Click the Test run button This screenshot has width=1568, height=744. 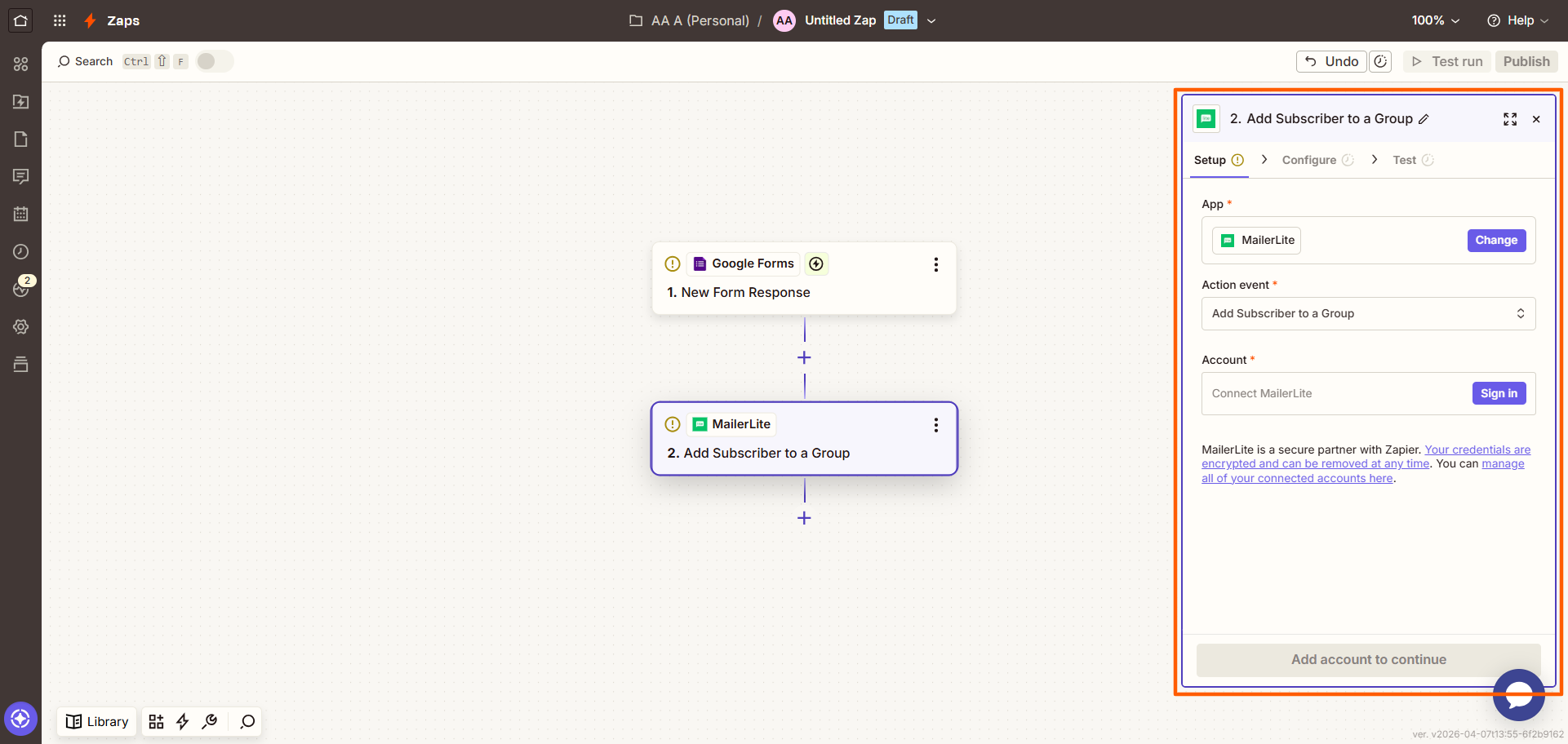tap(1447, 61)
